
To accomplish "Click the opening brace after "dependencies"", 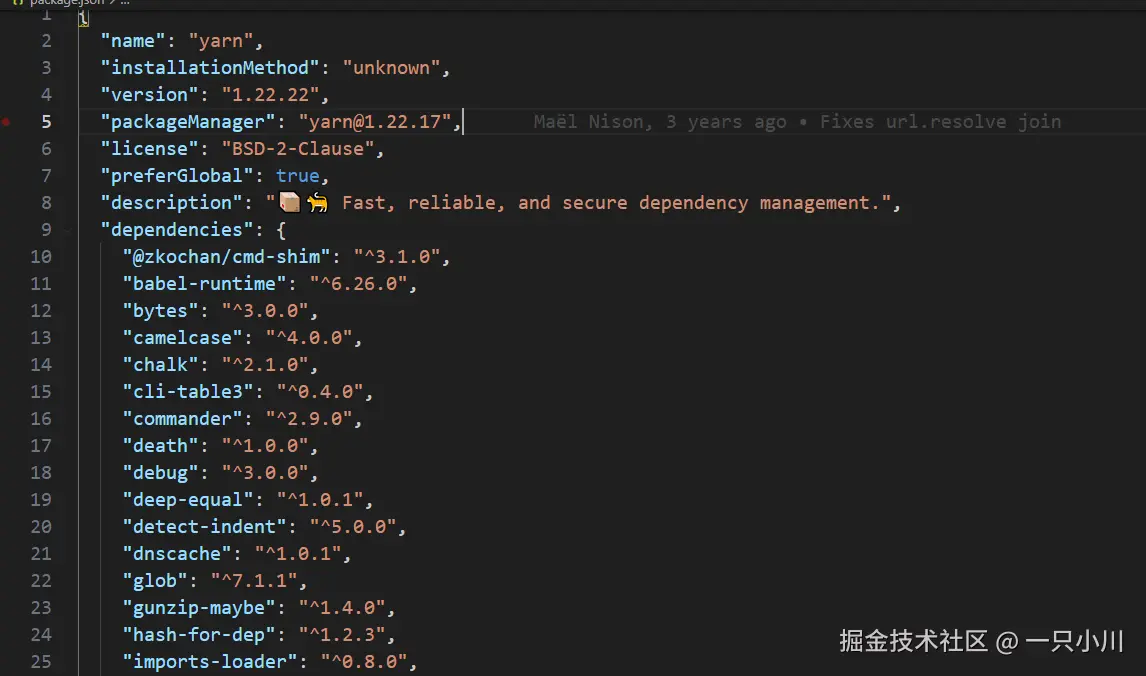I will 281,230.
